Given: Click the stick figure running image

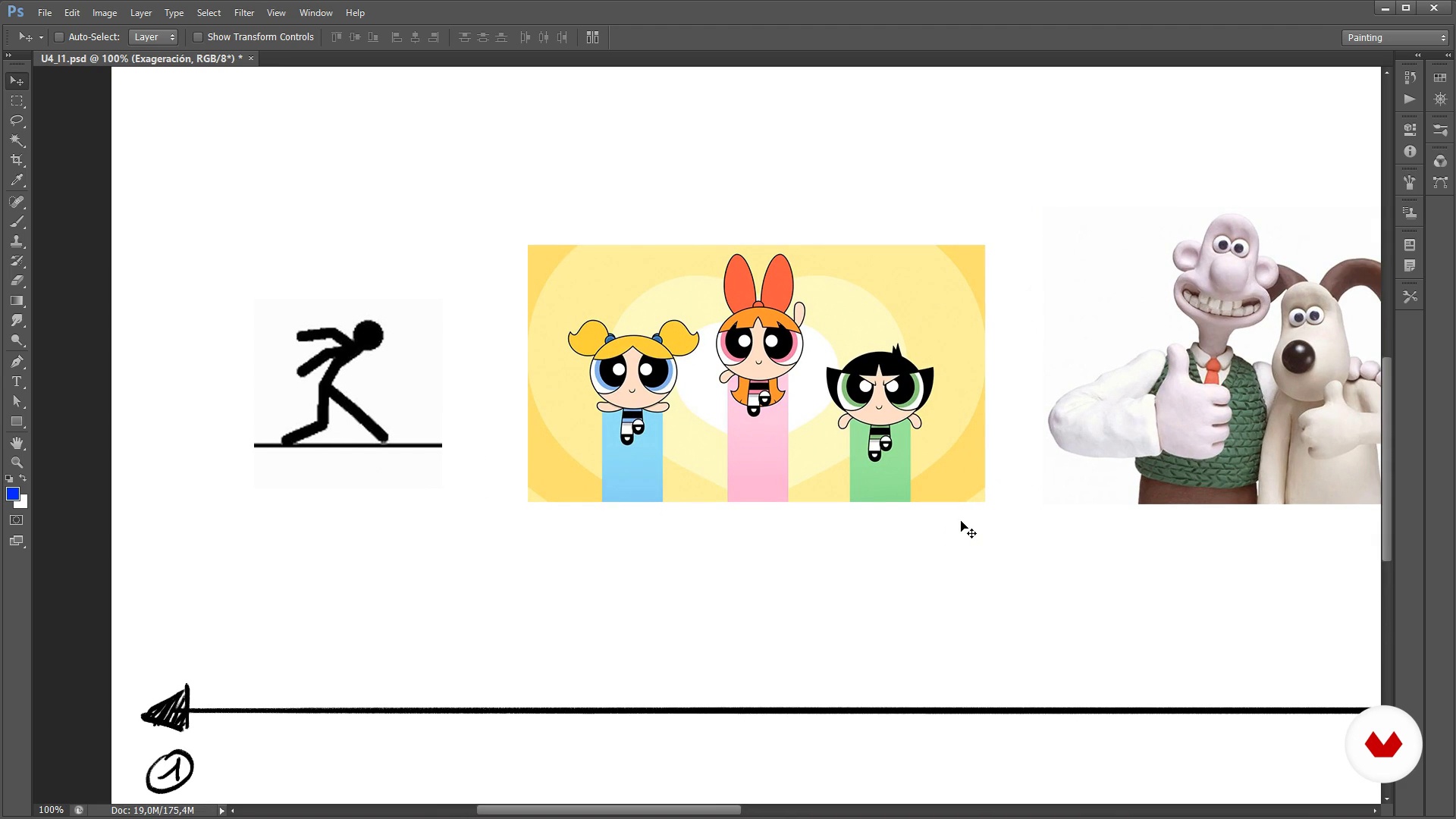Looking at the screenshot, I should [347, 393].
